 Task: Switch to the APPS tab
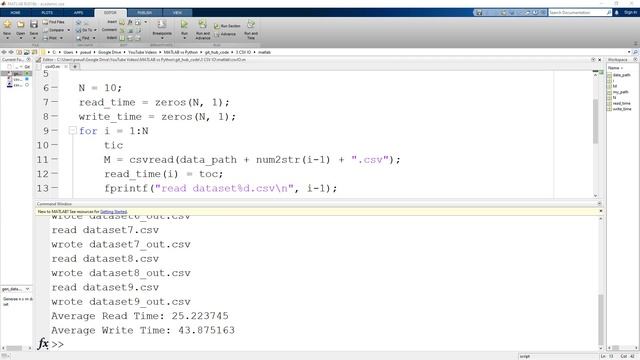pyautogui.click(x=78, y=13)
